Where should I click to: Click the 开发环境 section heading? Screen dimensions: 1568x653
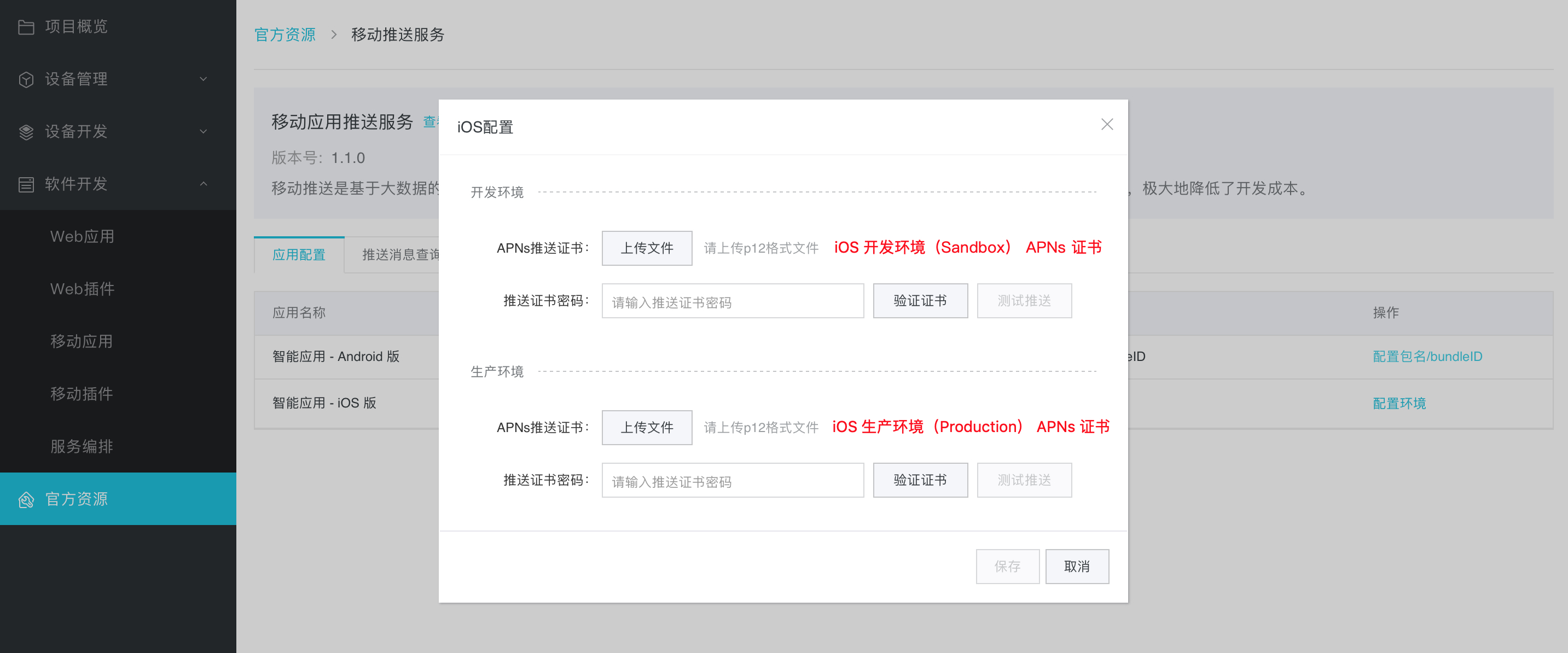(497, 193)
